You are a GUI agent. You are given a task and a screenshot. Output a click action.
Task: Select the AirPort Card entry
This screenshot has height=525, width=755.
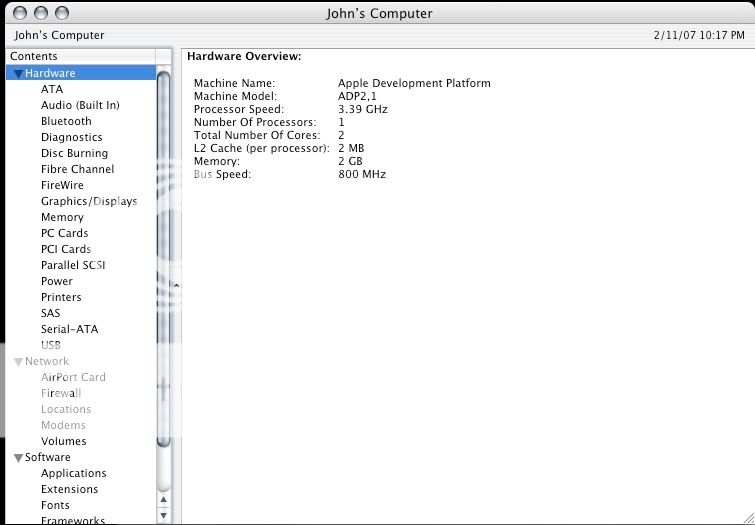(x=73, y=377)
